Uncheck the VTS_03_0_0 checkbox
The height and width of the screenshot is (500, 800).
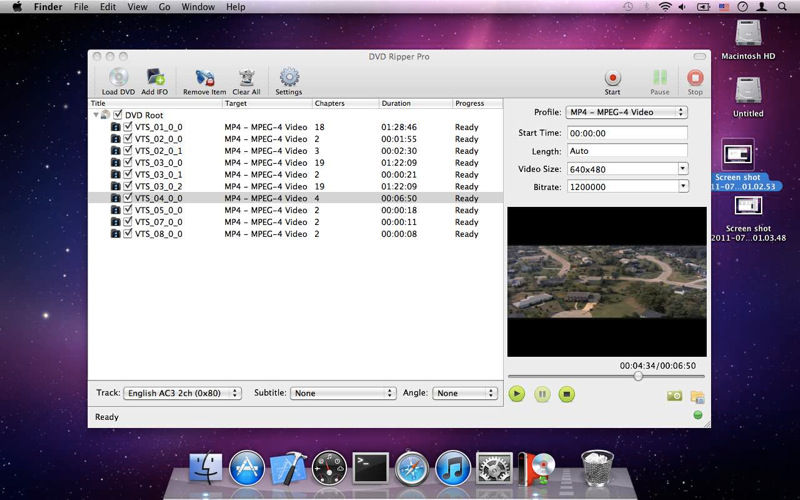tap(128, 162)
